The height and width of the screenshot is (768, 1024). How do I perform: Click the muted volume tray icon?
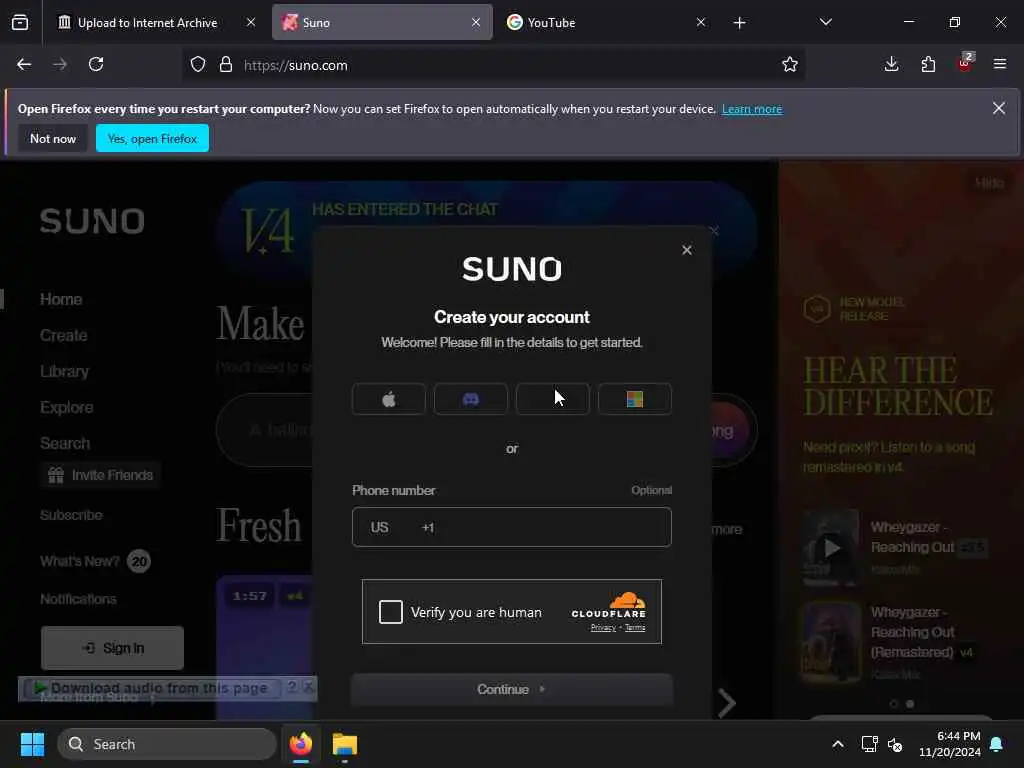coord(895,744)
